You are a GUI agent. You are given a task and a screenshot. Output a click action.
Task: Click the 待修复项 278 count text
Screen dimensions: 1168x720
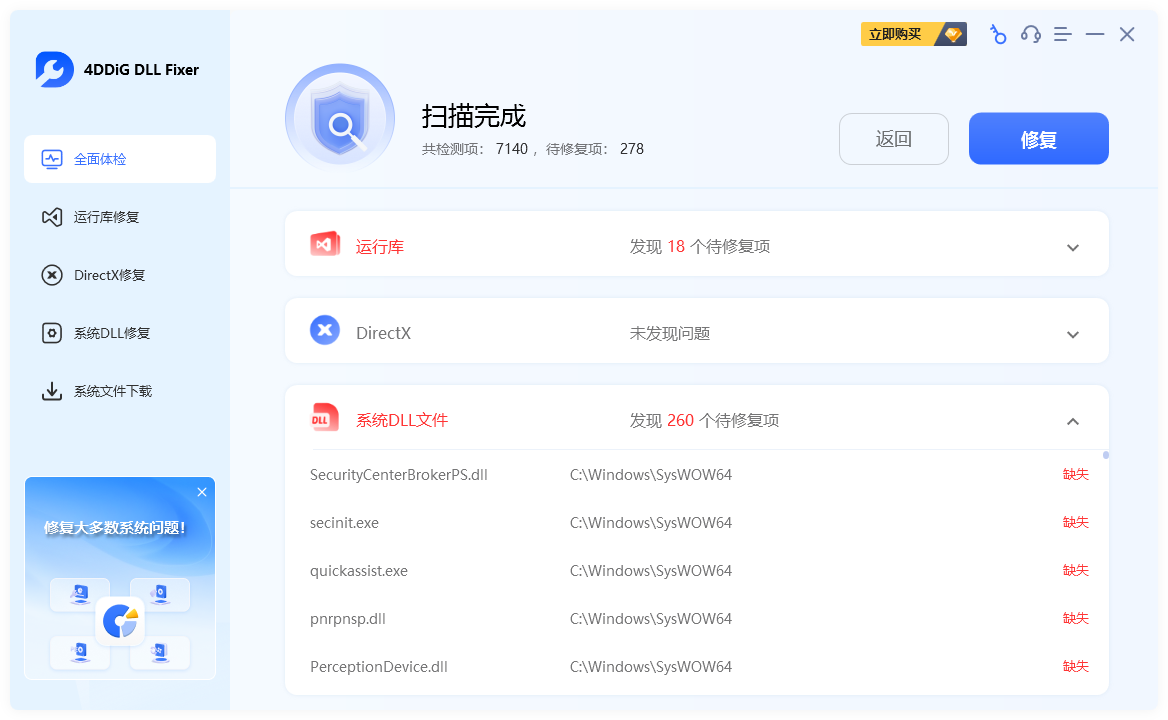point(594,149)
